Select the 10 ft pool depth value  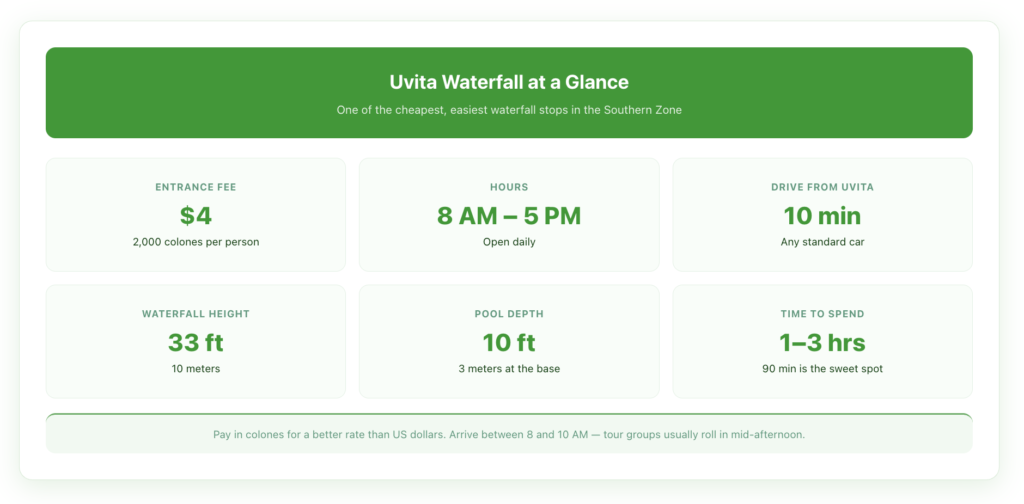pyautogui.click(x=509, y=342)
